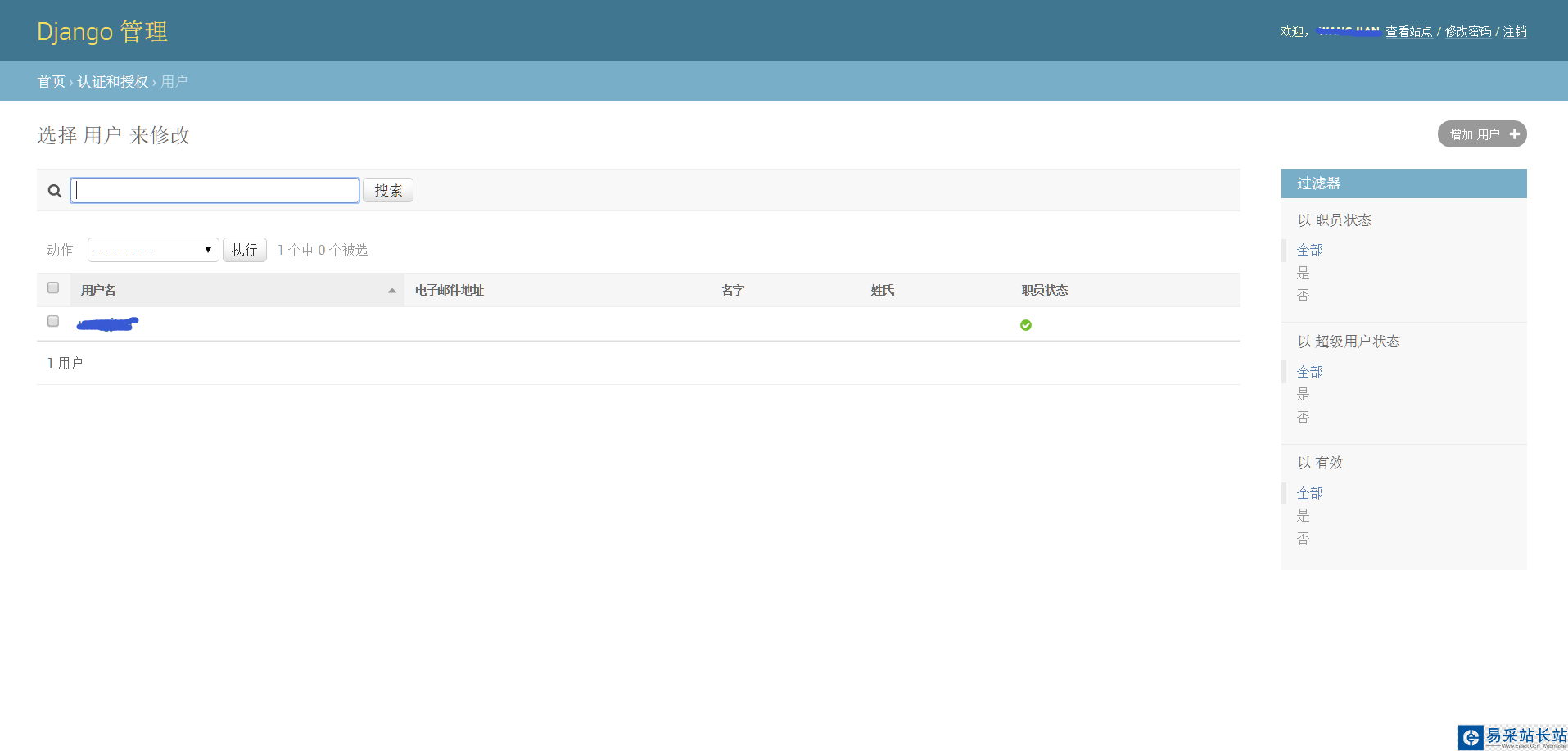Select 是 under 以 职员状态 filter

point(1304,273)
